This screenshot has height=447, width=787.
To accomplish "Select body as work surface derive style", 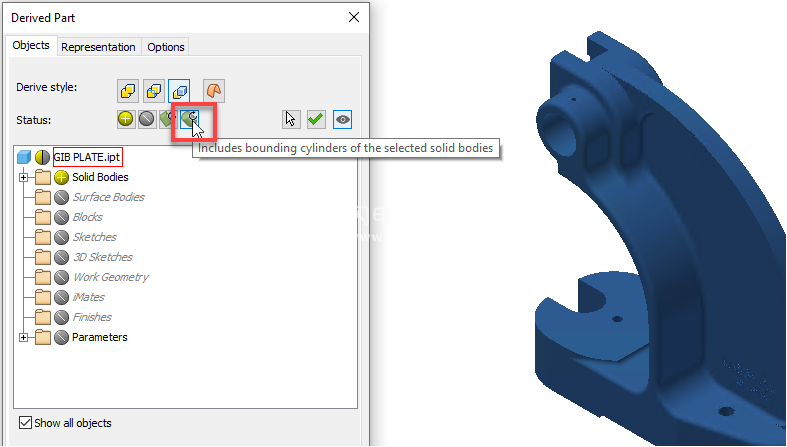I will pos(214,91).
